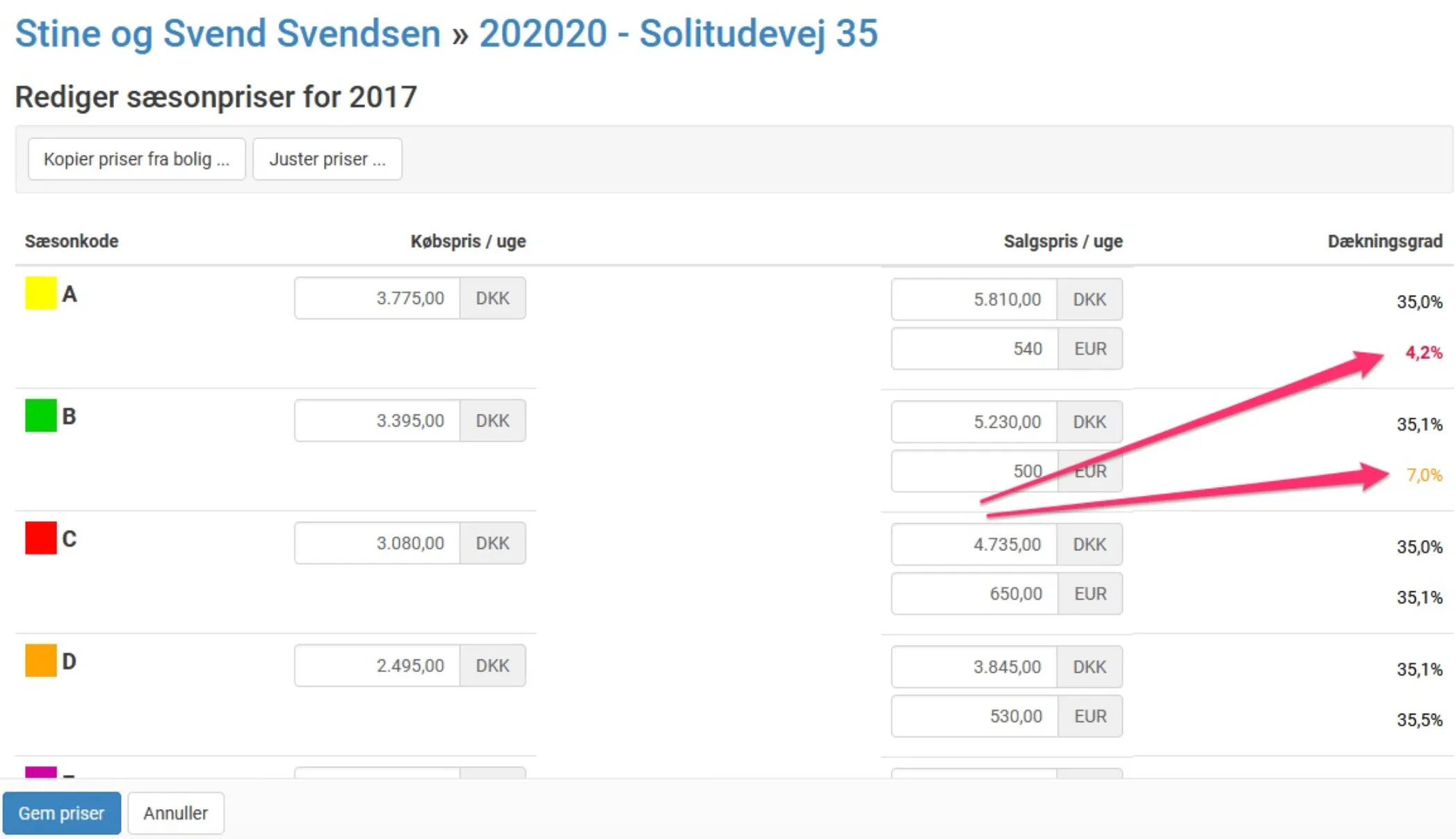Edit season A EUR sales price 540

coord(974,349)
